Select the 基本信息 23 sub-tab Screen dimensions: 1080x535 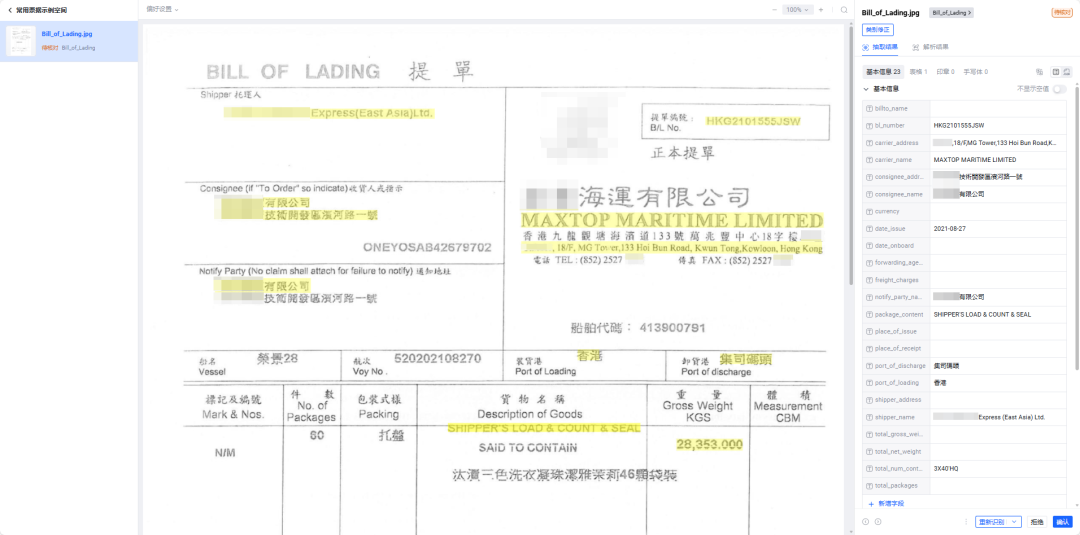point(883,72)
